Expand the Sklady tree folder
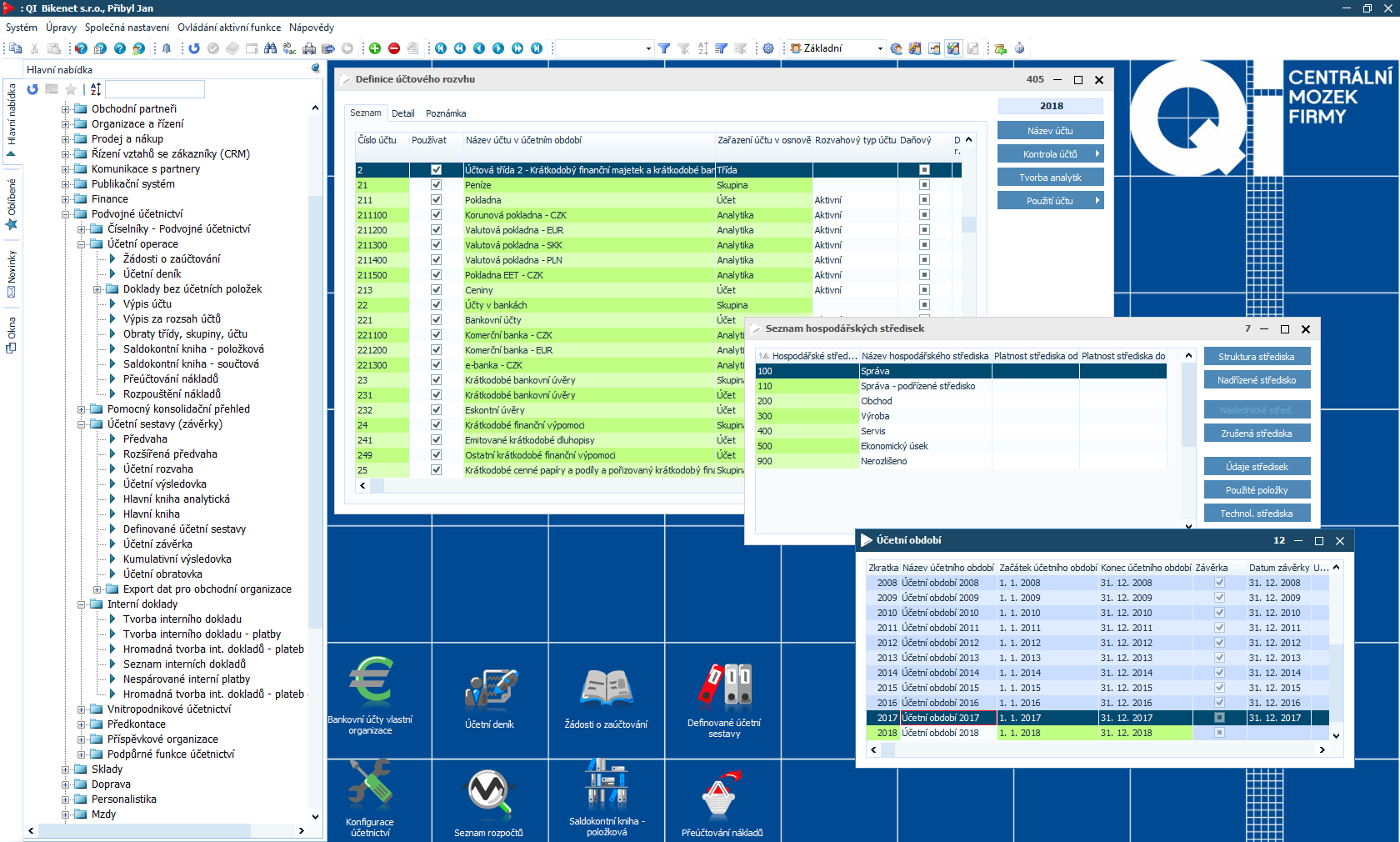Screen dimensions: 1400x842 coord(66,769)
